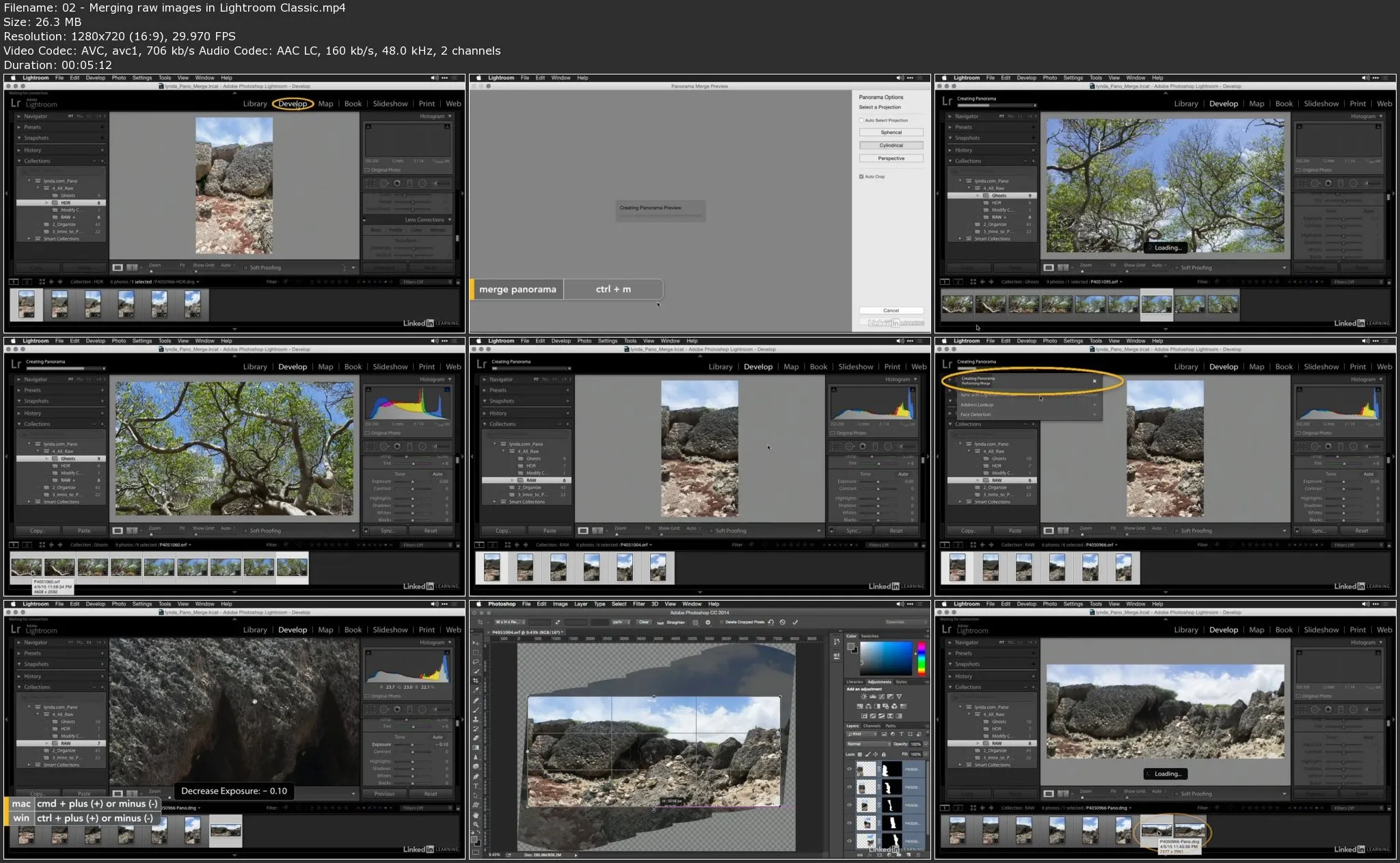Select the Zoom magnifier tool in Photoshop
Screen dimensions: 1400x863
point(476,825)
